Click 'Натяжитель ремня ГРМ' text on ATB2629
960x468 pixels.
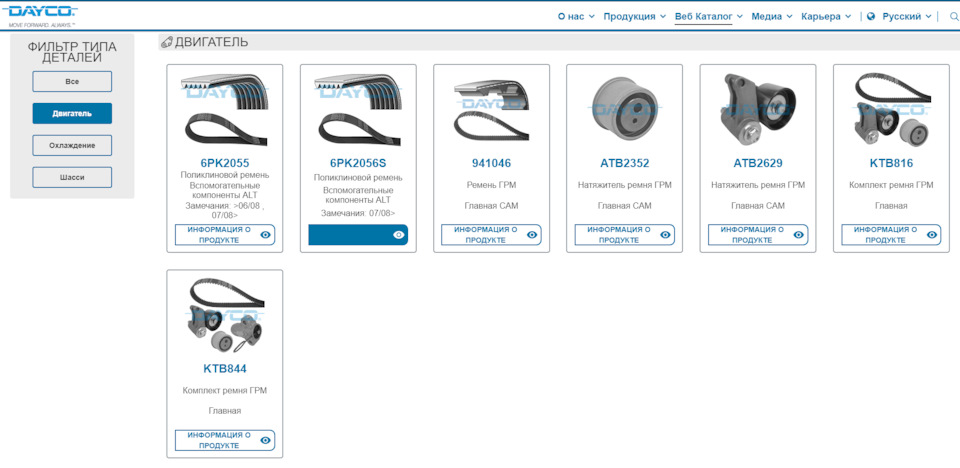click(758, 184)
